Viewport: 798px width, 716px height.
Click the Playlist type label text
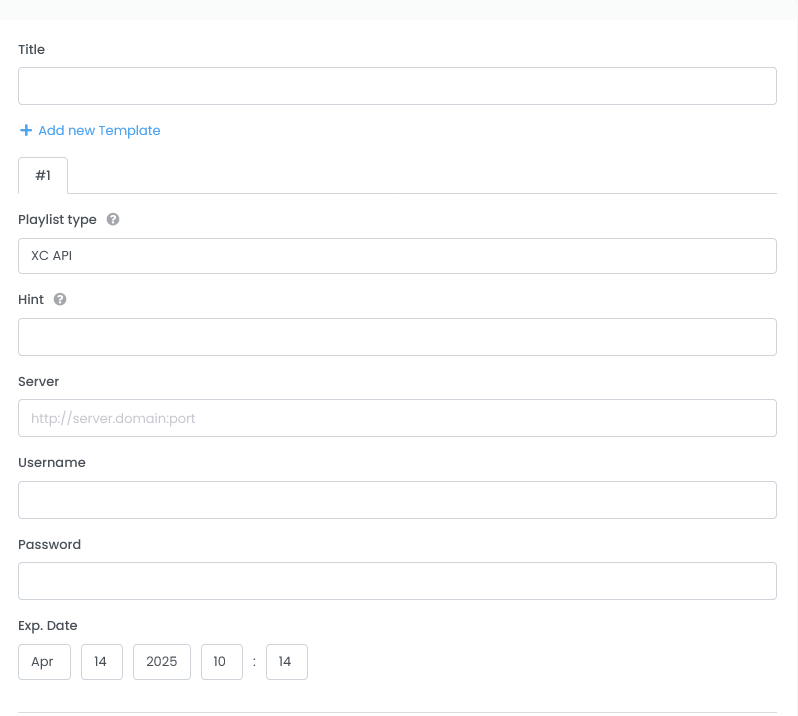pos(57,219)
